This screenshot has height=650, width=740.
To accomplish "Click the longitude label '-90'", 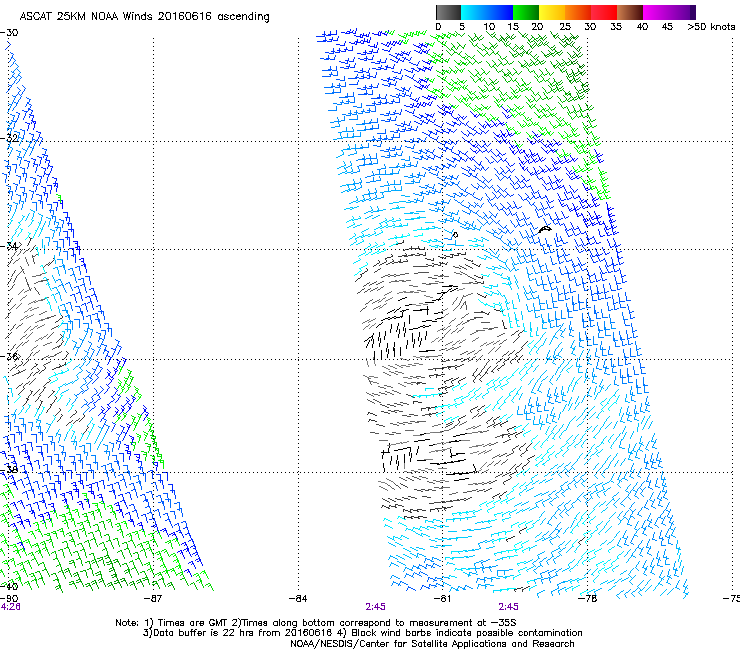I will (x=9, y=599).
